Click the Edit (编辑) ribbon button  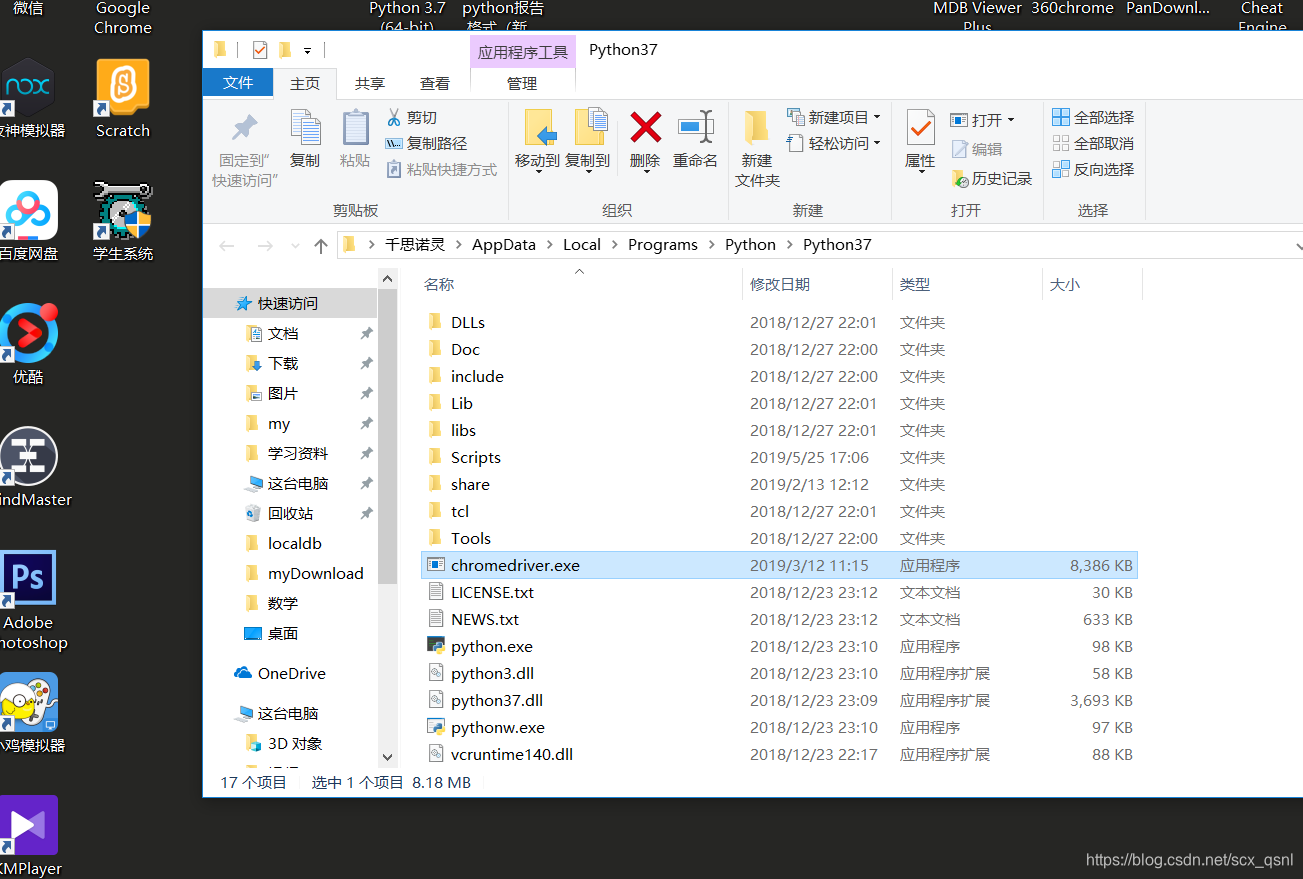click(x=976, y=149)
